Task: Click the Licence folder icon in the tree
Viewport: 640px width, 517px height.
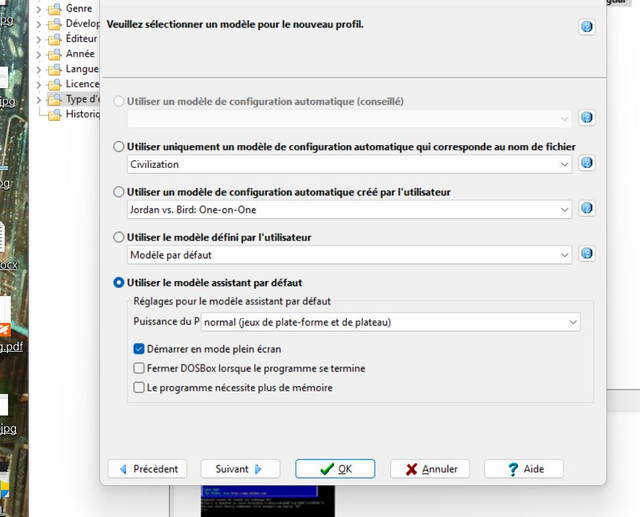Action: click(54, 84)
